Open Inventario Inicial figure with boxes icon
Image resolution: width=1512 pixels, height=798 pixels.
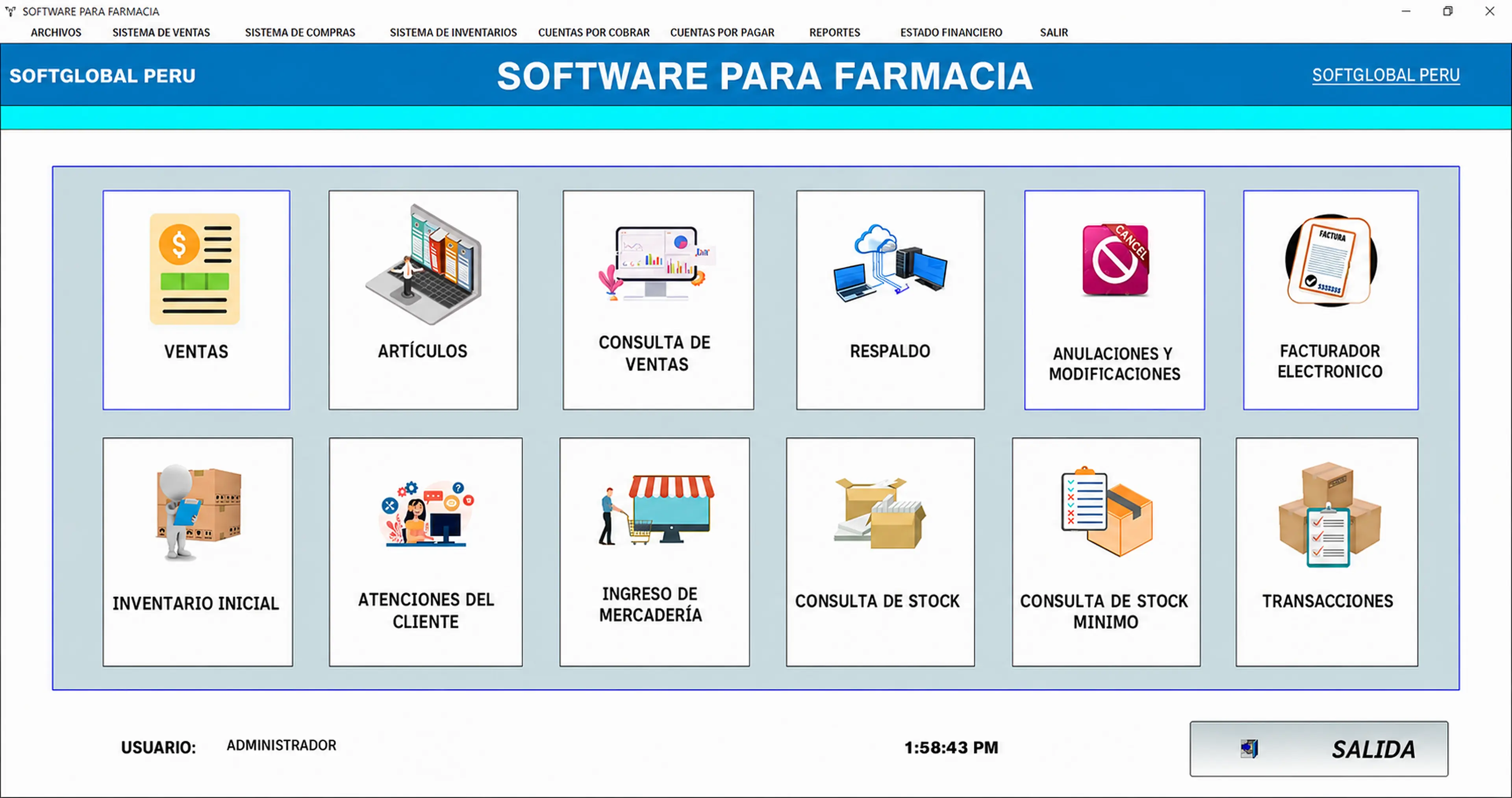(198, 512)
